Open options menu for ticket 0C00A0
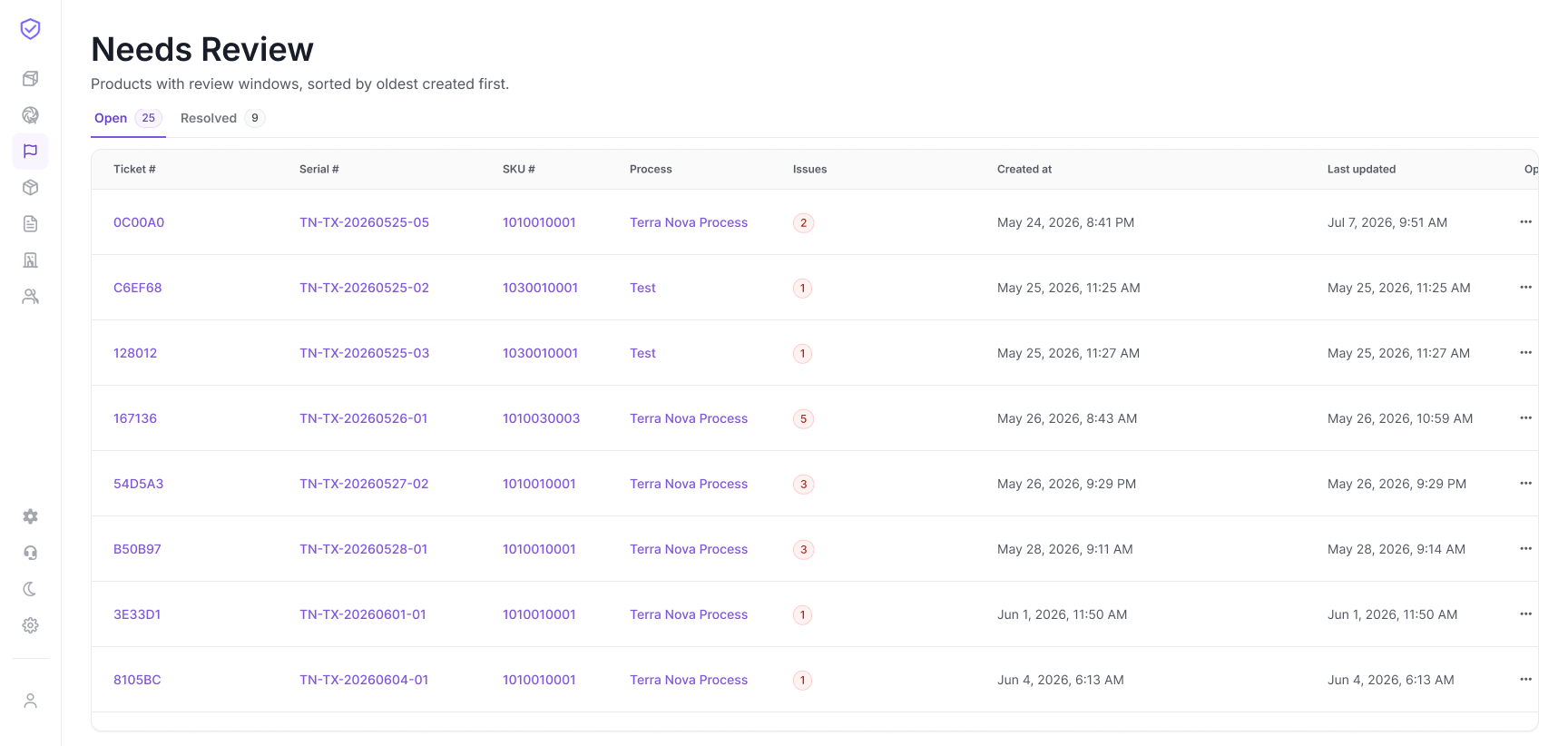 (x=1525, y=222)
